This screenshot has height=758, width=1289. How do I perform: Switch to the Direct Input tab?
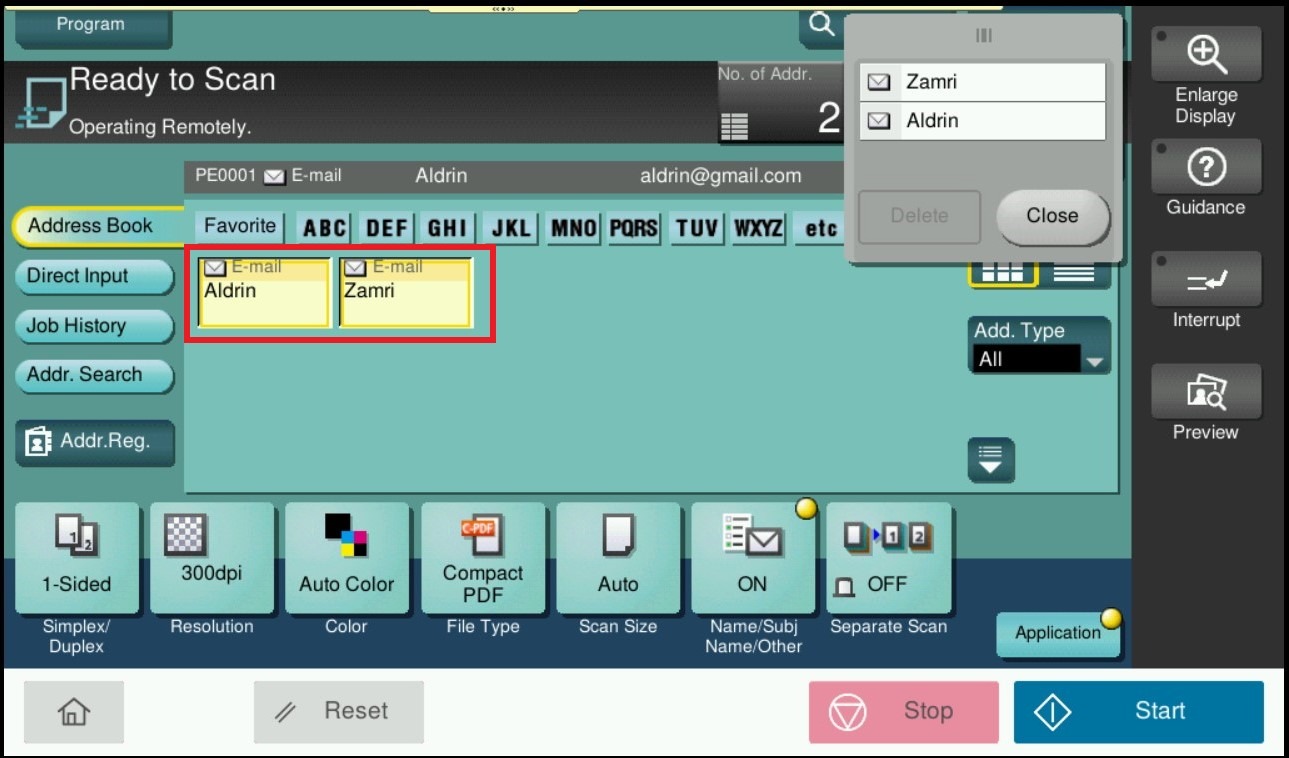(x=93, y=277)
